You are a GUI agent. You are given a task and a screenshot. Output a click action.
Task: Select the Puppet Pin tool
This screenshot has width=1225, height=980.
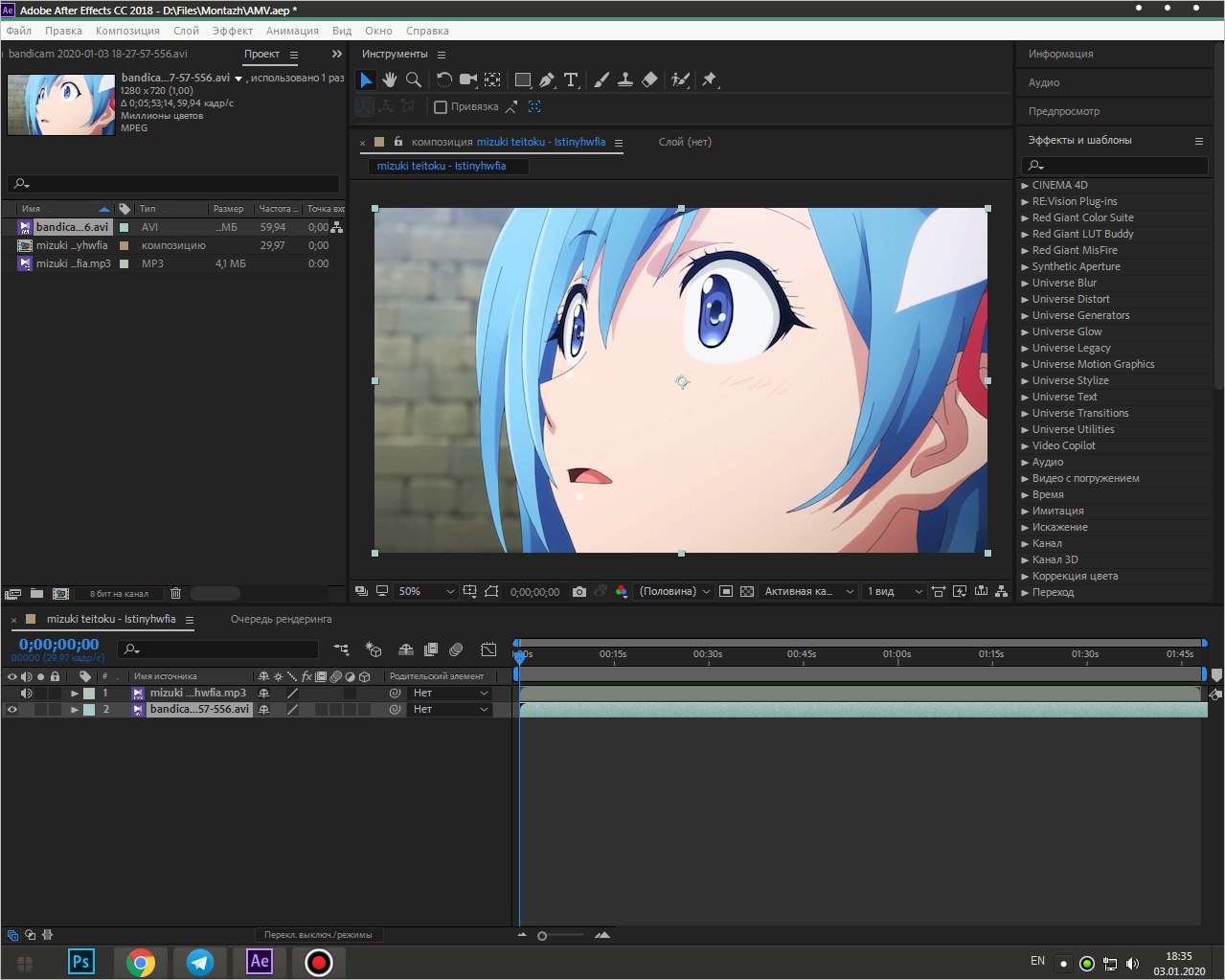(x=710, y=80)
